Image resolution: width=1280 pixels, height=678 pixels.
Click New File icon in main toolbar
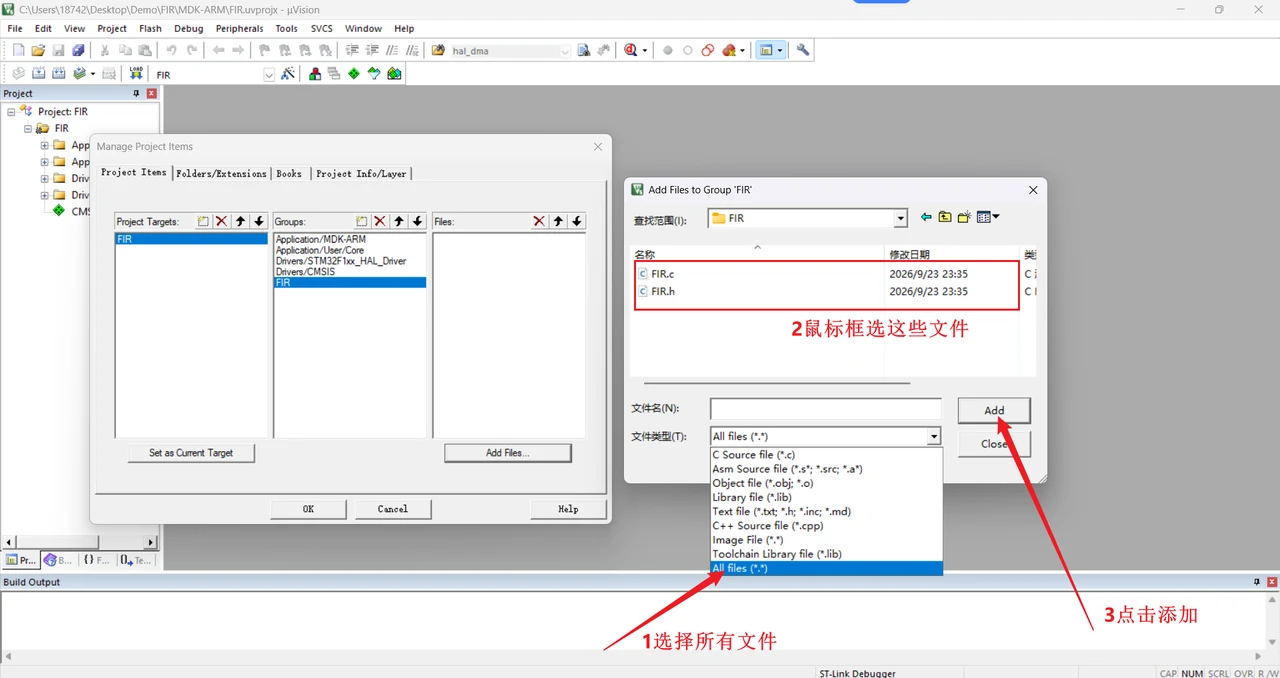pos(18,50)
